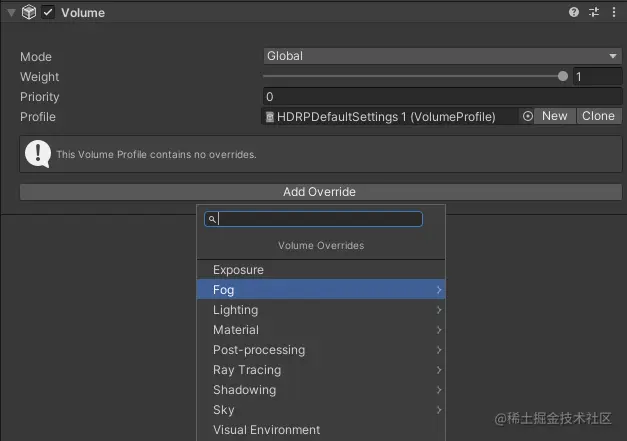Open the Sky override submenu
The width and height of the screenshot is (627, 441).
321,410
